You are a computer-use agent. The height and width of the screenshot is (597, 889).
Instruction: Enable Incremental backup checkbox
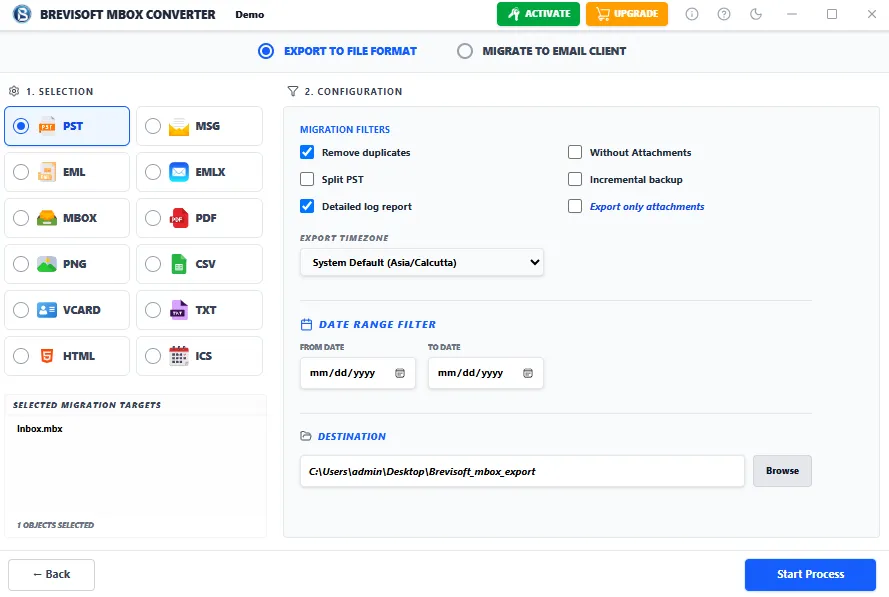(x=575, y=179)
